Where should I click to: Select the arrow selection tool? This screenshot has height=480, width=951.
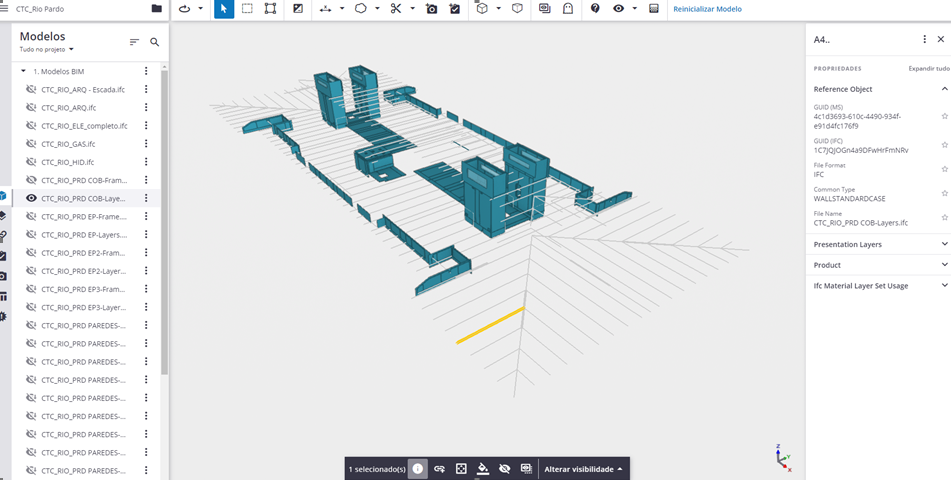click(x=224, y=9)
